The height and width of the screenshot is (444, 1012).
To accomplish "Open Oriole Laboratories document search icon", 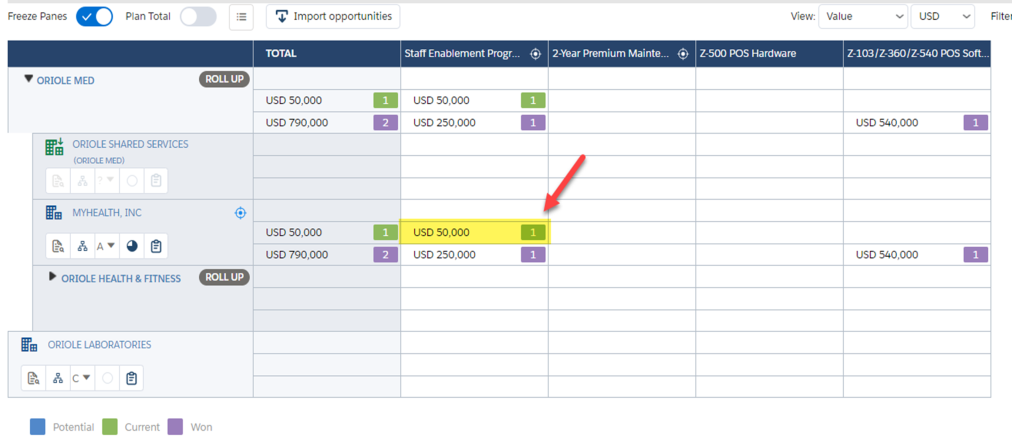I will click(x=34, y=379).
